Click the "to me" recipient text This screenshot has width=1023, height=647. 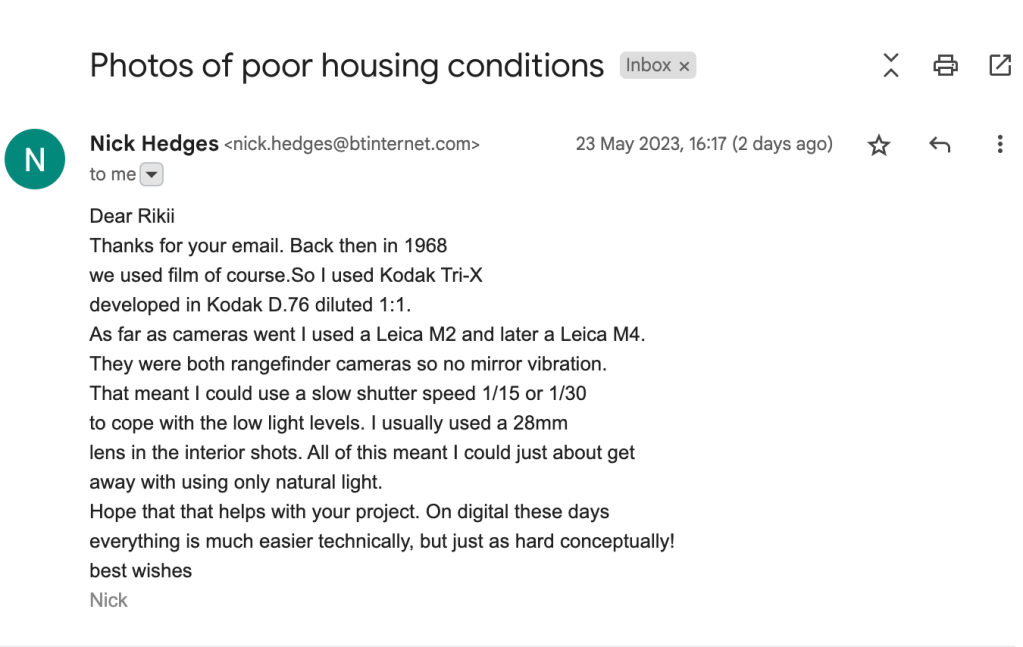click(112, 174)
